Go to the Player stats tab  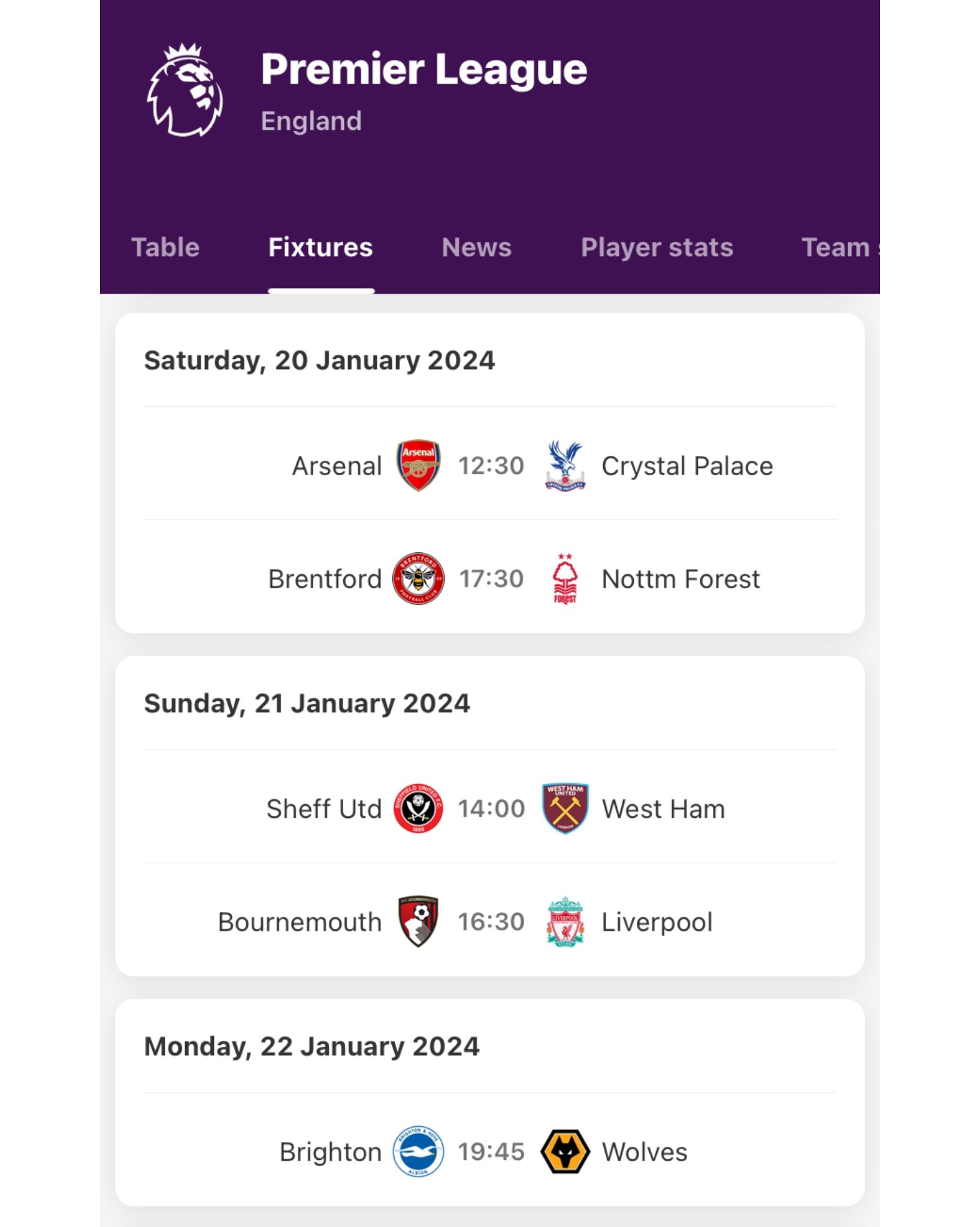[657, 247]
